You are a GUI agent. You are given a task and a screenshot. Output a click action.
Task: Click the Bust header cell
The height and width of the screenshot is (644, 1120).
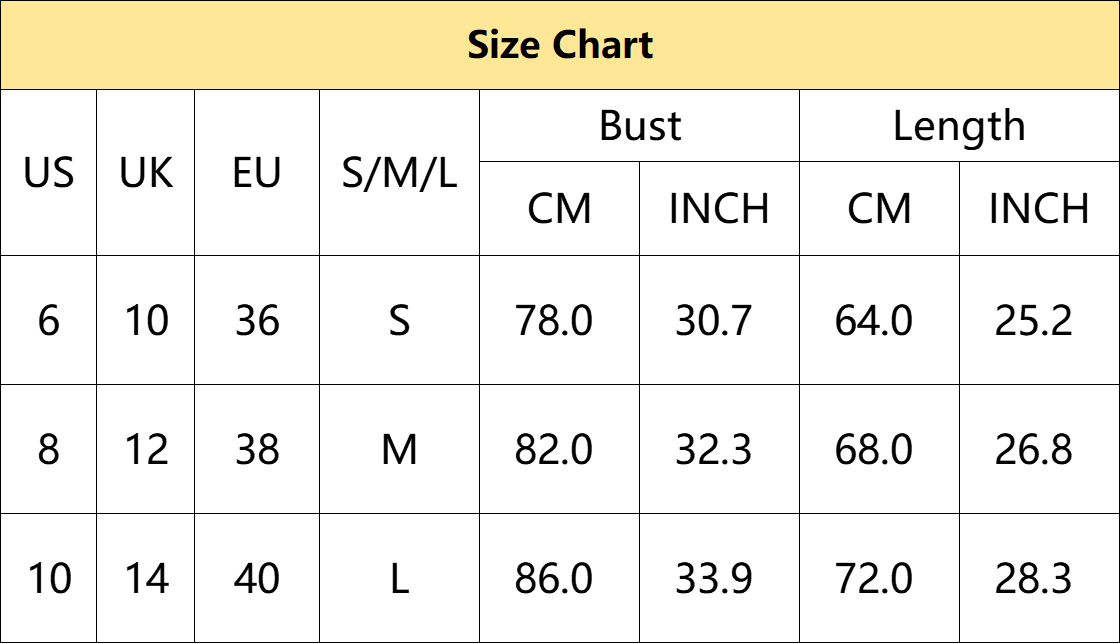(x=639, y=126)
